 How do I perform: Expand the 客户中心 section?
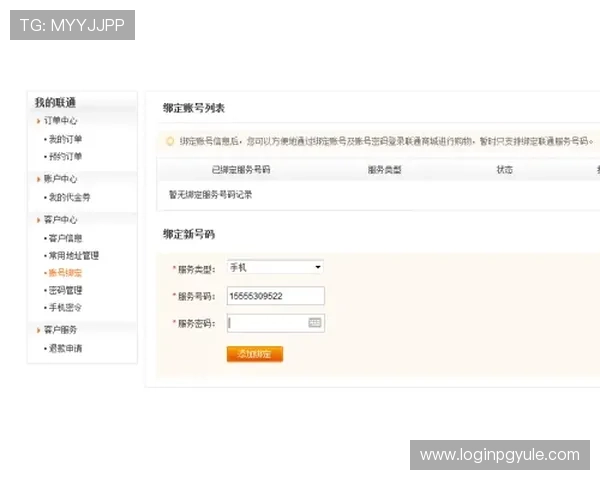pyautogui.click(x=60, y=220)
